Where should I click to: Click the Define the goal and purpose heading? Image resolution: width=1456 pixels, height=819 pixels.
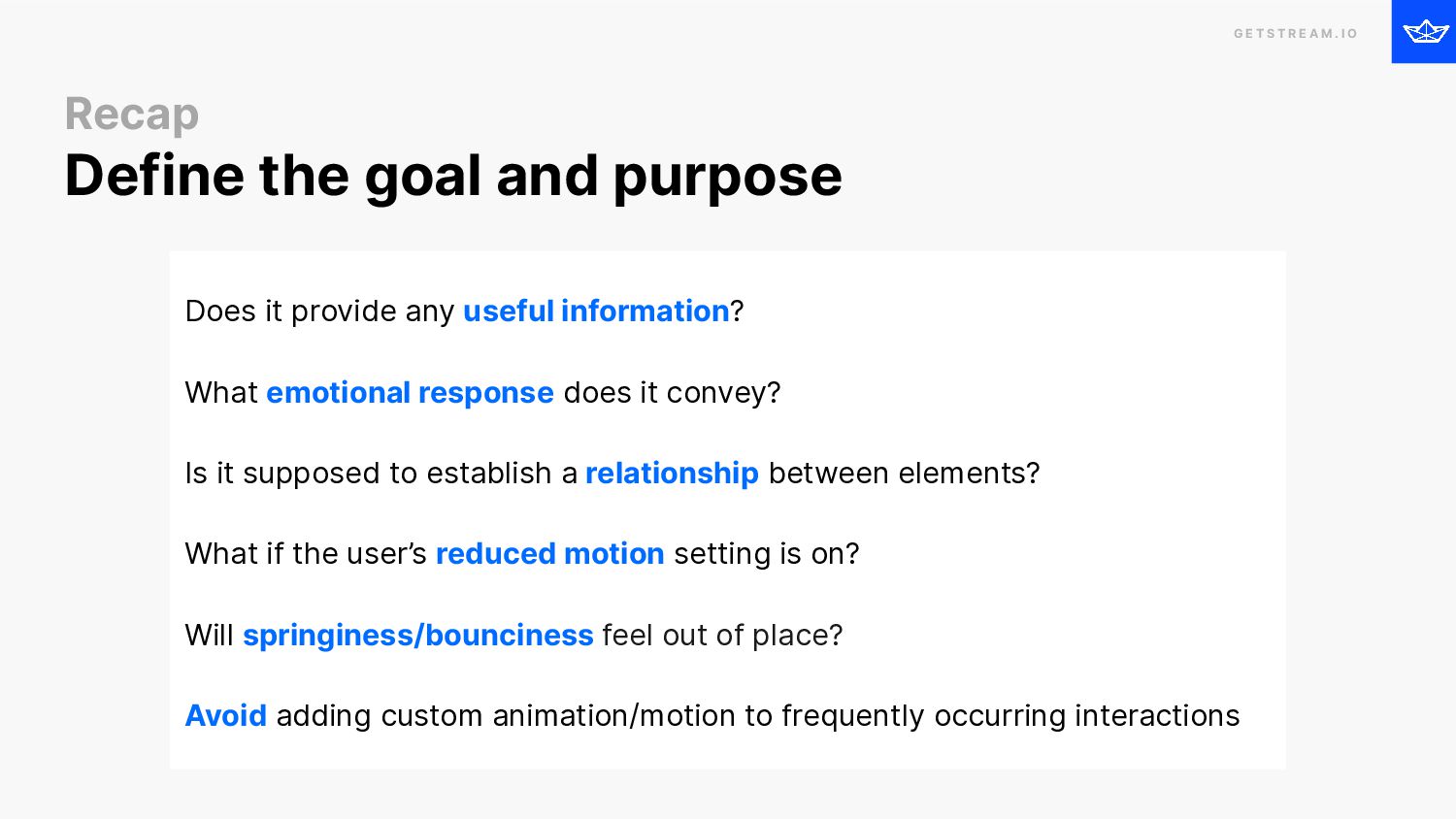453,176
